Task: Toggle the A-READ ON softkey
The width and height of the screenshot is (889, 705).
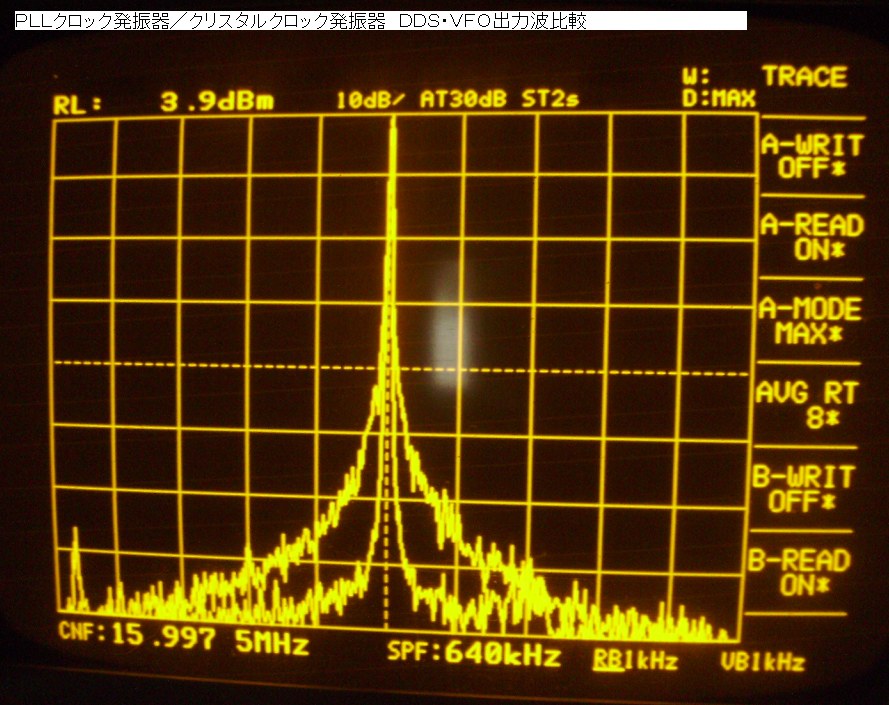Action: point(812,237)
